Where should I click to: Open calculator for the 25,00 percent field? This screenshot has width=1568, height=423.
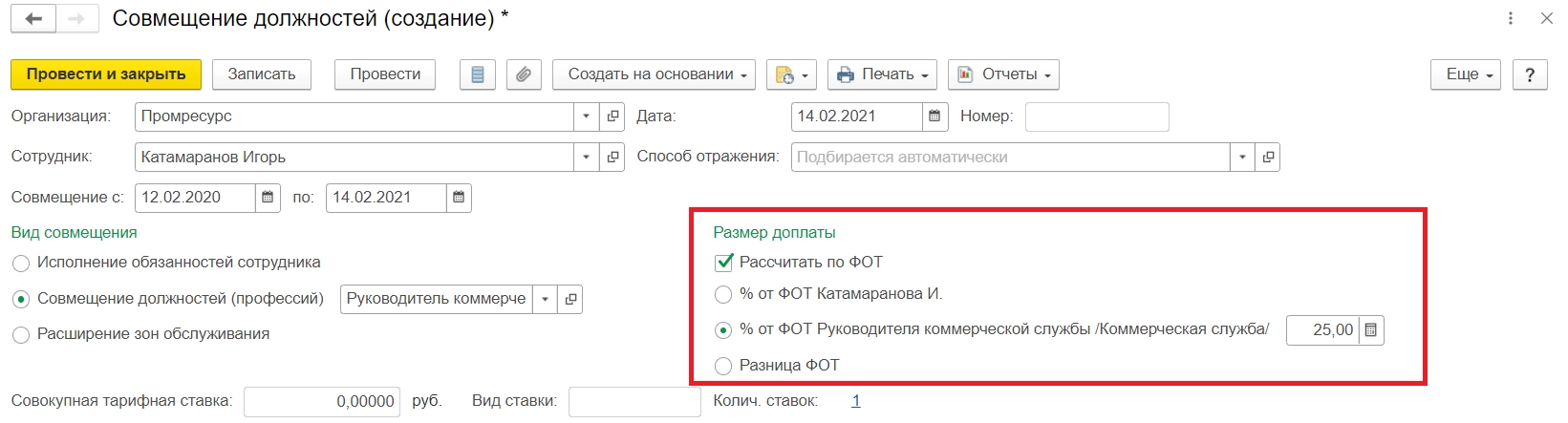pyautogui.click(x=1371, y=329)
